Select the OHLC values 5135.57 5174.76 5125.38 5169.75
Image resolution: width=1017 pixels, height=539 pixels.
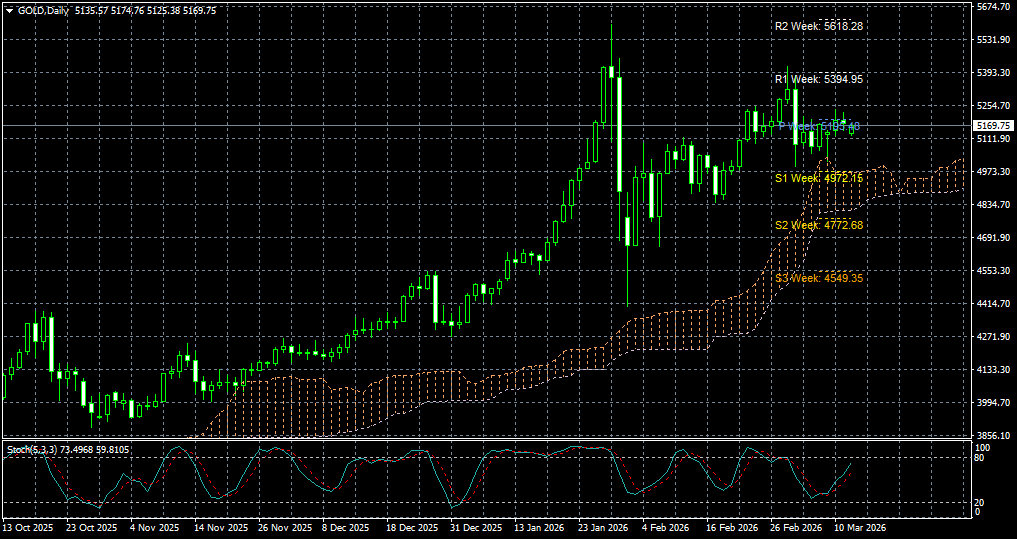pyautogui.click(x=146, y=11)
